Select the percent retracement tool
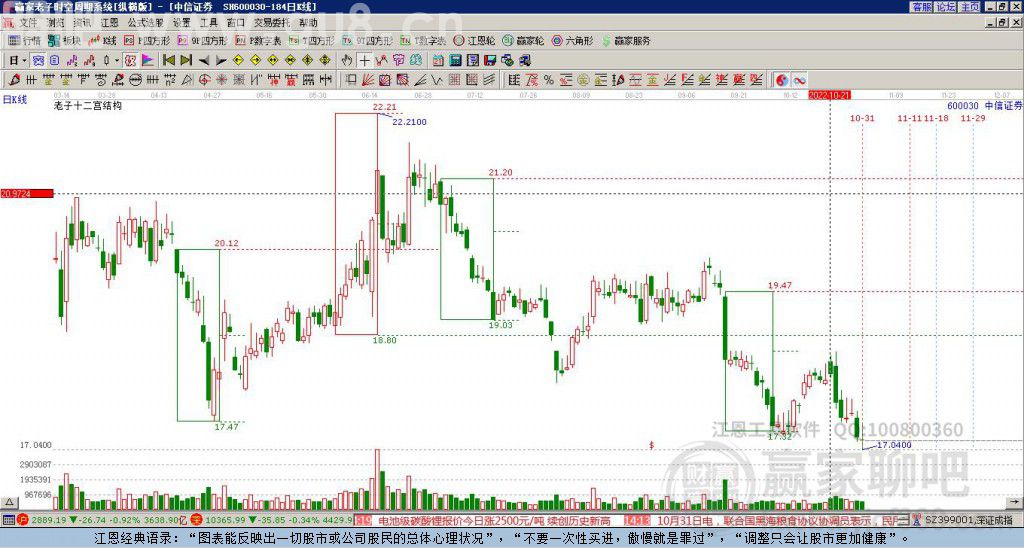The image size is (1024, 548). 549,80
